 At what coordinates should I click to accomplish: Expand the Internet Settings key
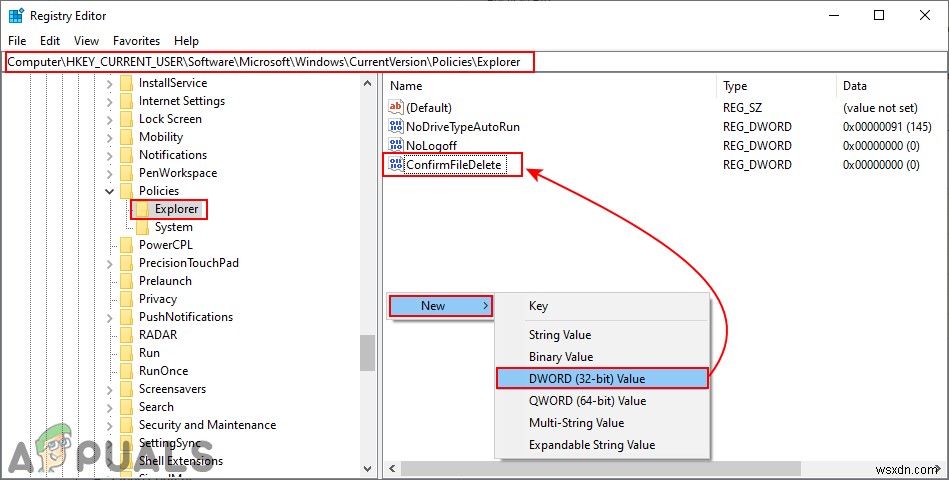point(110,102)
